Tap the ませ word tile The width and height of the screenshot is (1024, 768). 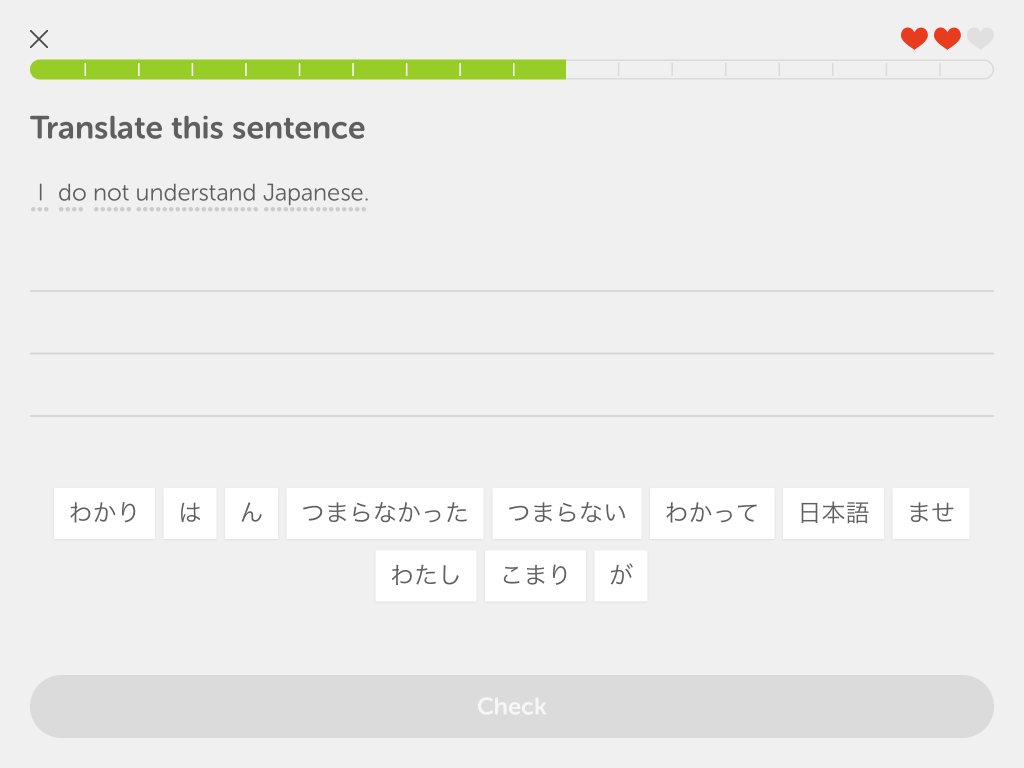coord(931,513)
